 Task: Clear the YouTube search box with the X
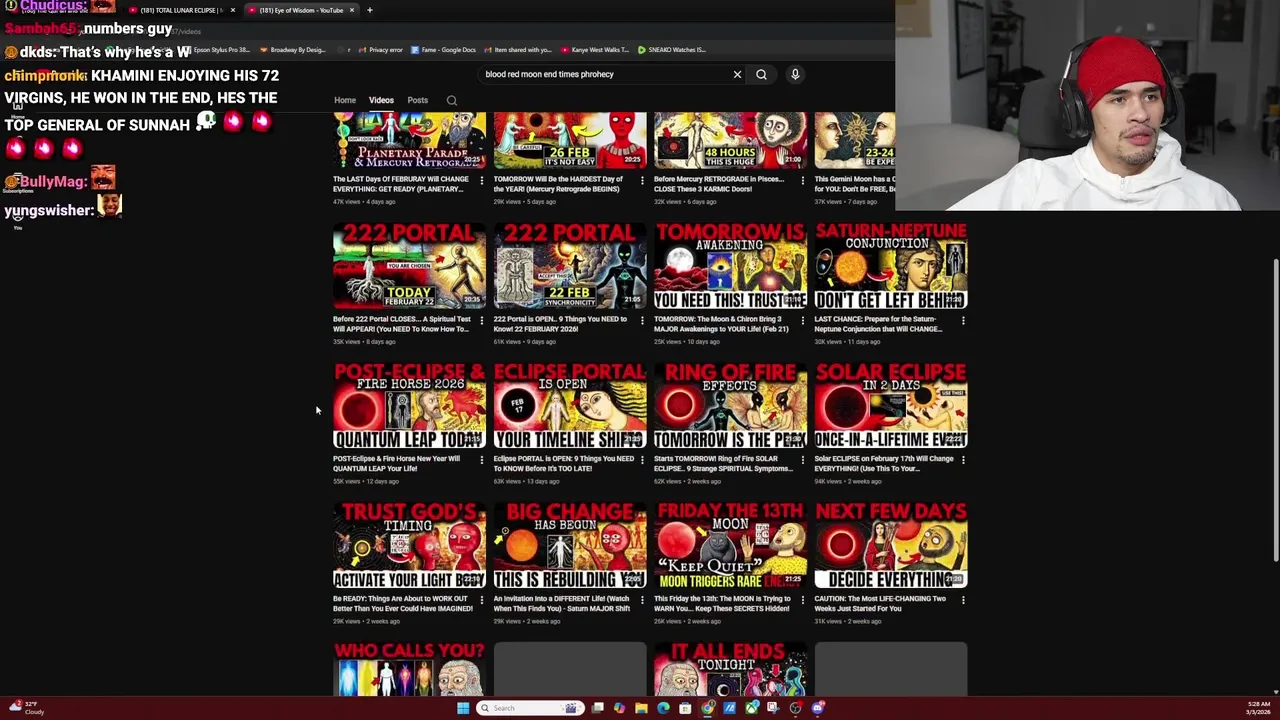coord(737,74)
